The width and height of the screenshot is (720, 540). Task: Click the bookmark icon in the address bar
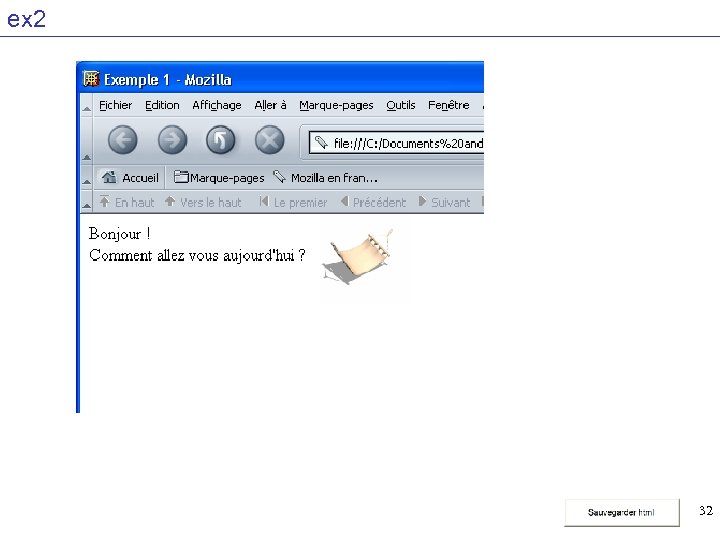coord(321,143)
